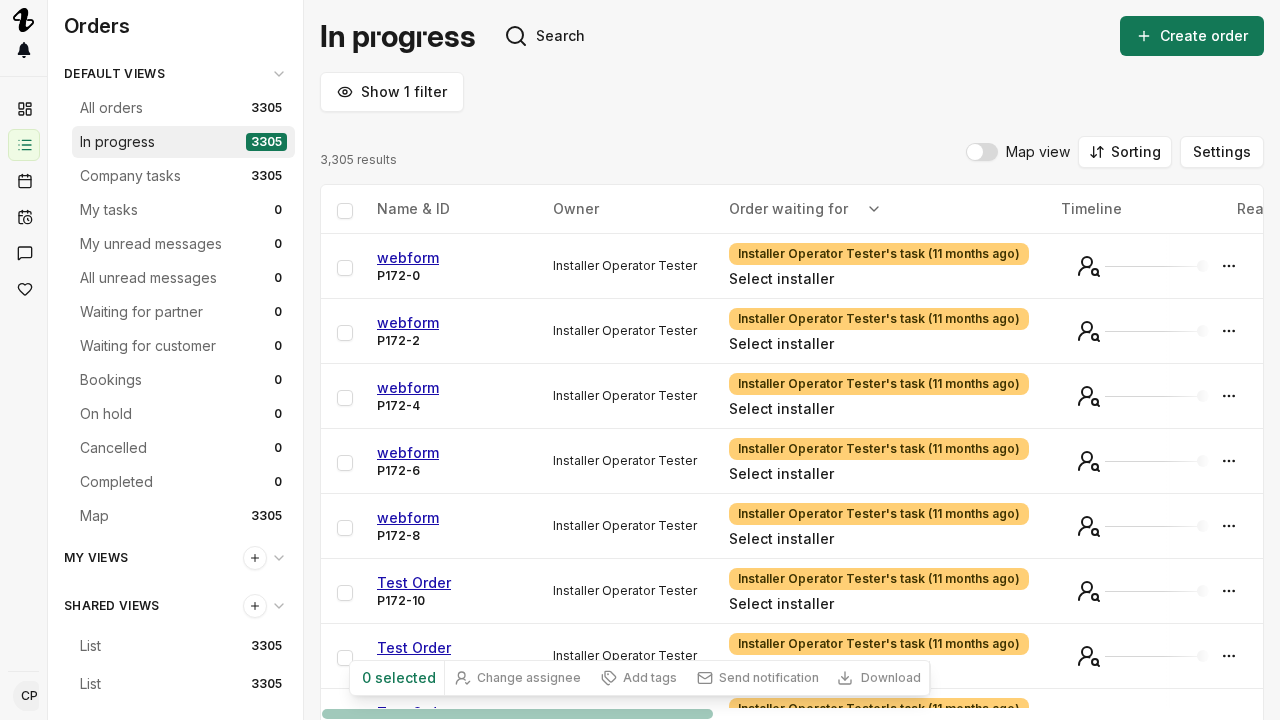Open the Company tasks view
Screen dimensions: 1280x720
click(x=183, y=176)
